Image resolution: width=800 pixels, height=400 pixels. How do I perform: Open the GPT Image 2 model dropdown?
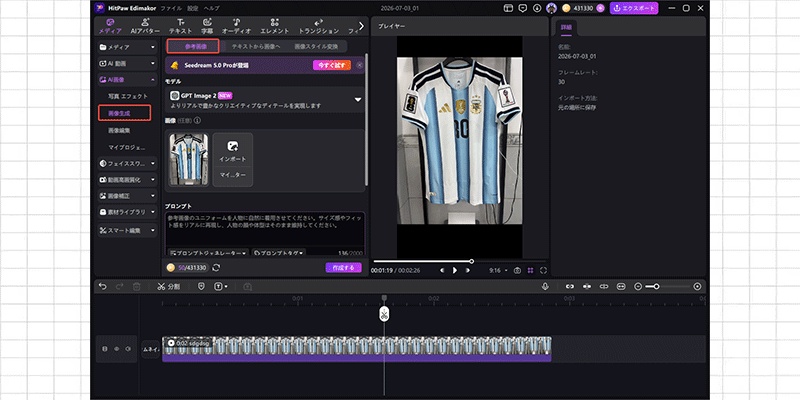pyautogui.click(x=265, y=99)
